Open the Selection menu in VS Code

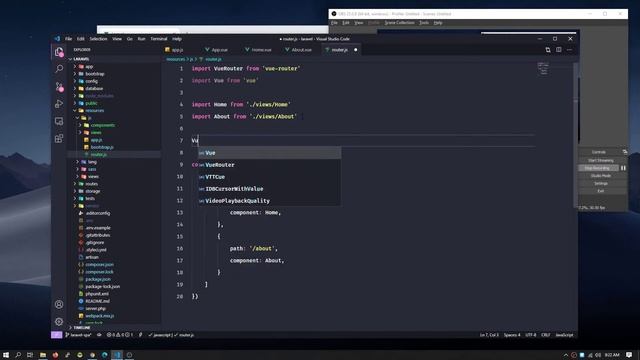coord(98,39)
